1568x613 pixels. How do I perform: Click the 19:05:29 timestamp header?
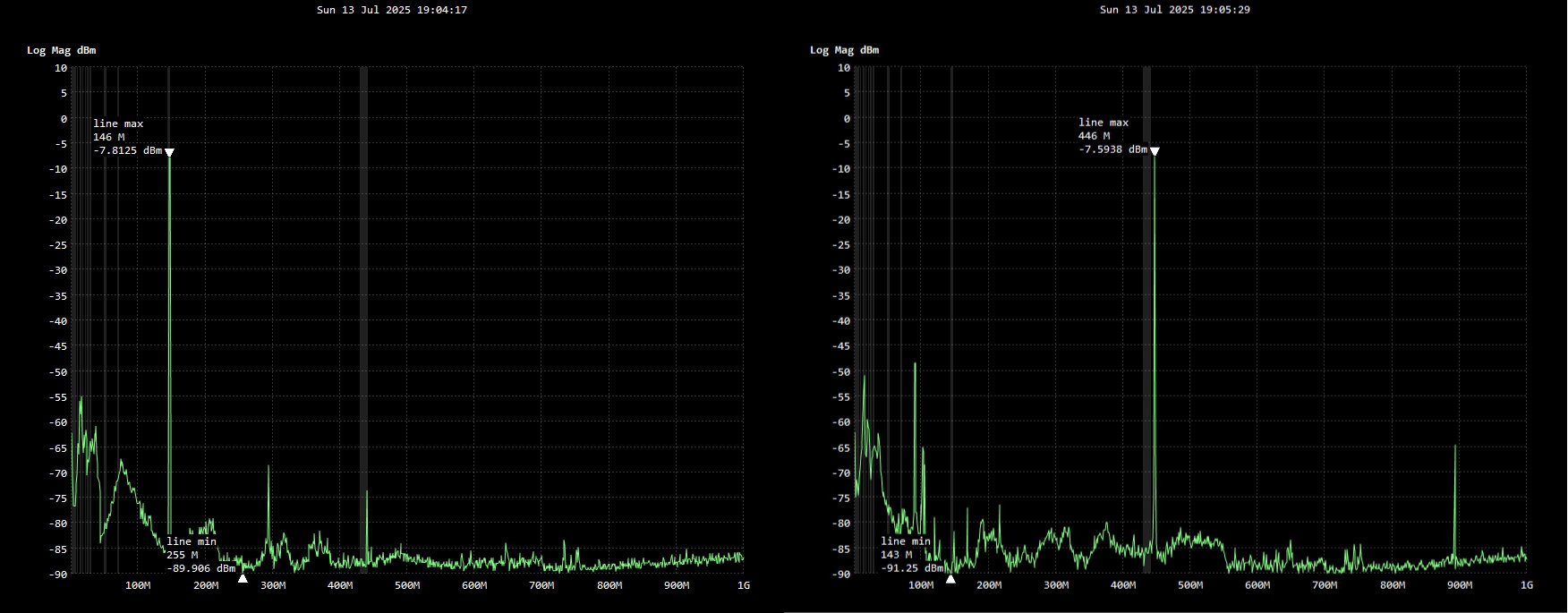1175,10
